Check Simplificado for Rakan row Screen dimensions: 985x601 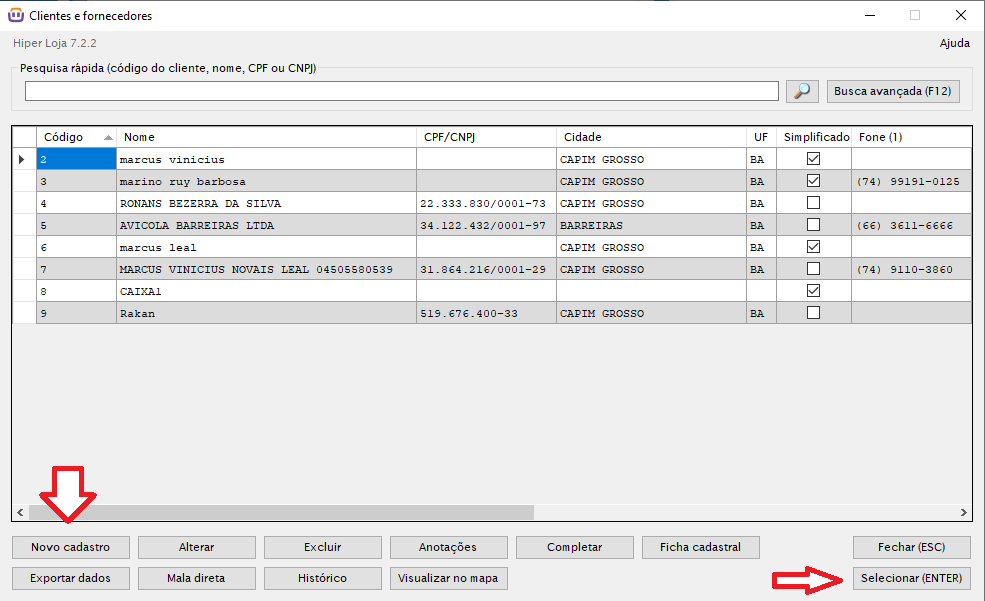814,313
